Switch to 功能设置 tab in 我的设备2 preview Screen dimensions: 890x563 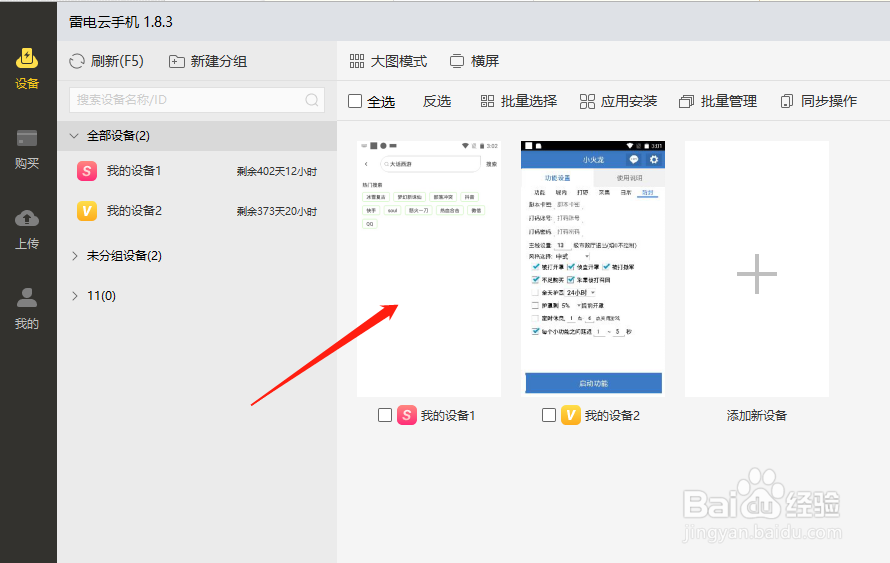tap(557, 178)
